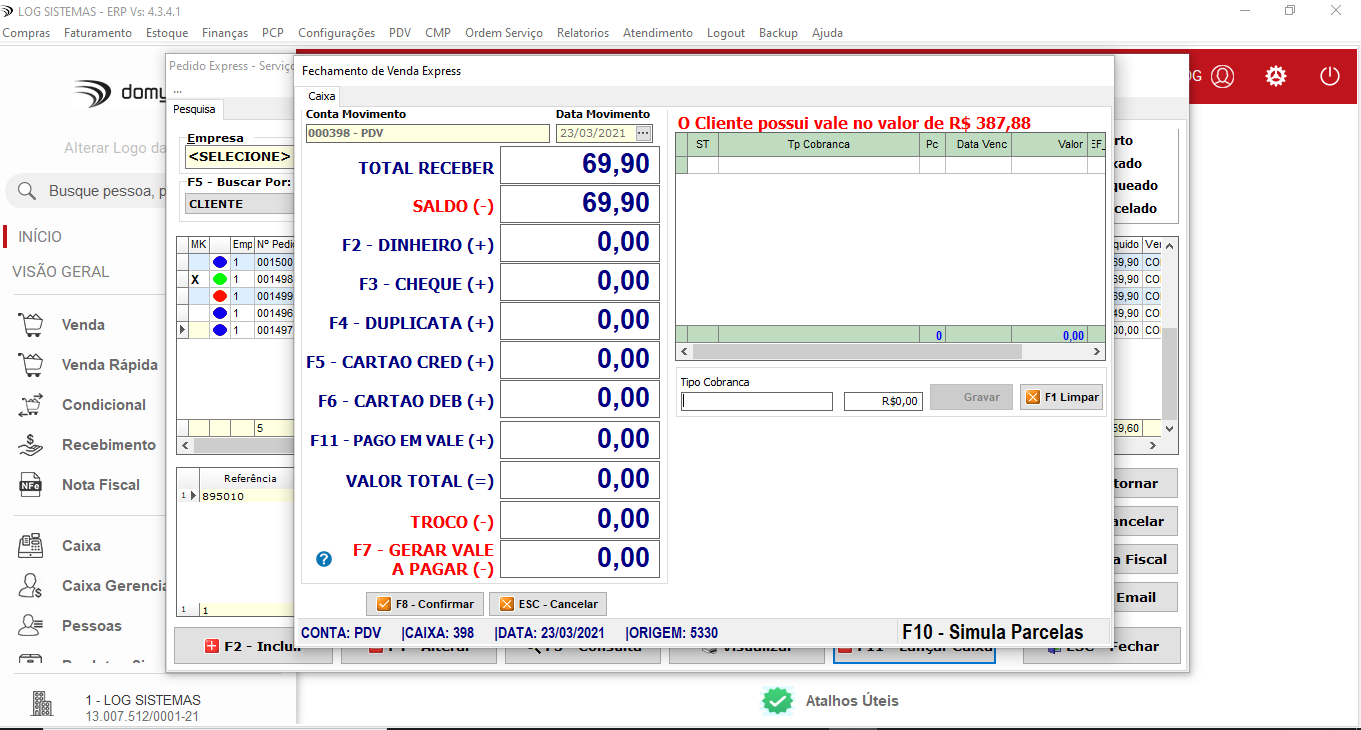
Task: Open the Data Movimento date picker button
Action: [x=643, y=133]
